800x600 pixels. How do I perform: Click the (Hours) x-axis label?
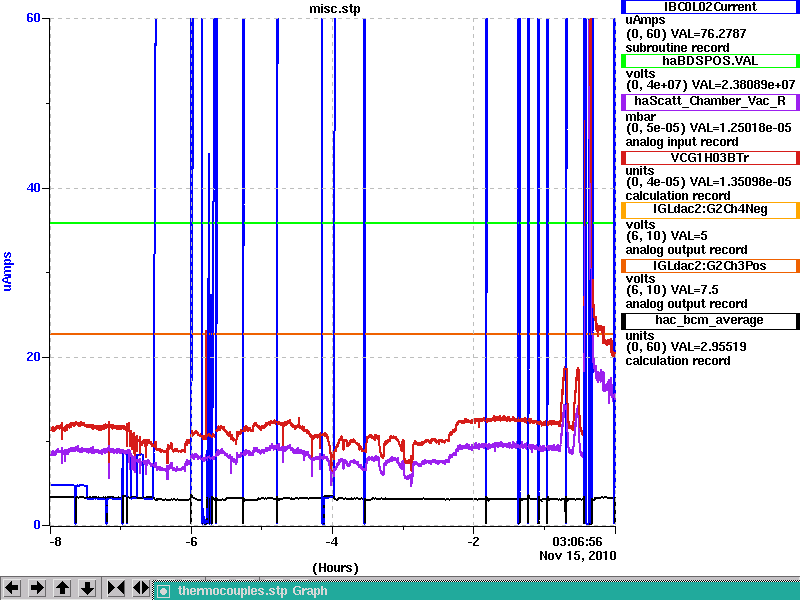(x=335, y=568)
